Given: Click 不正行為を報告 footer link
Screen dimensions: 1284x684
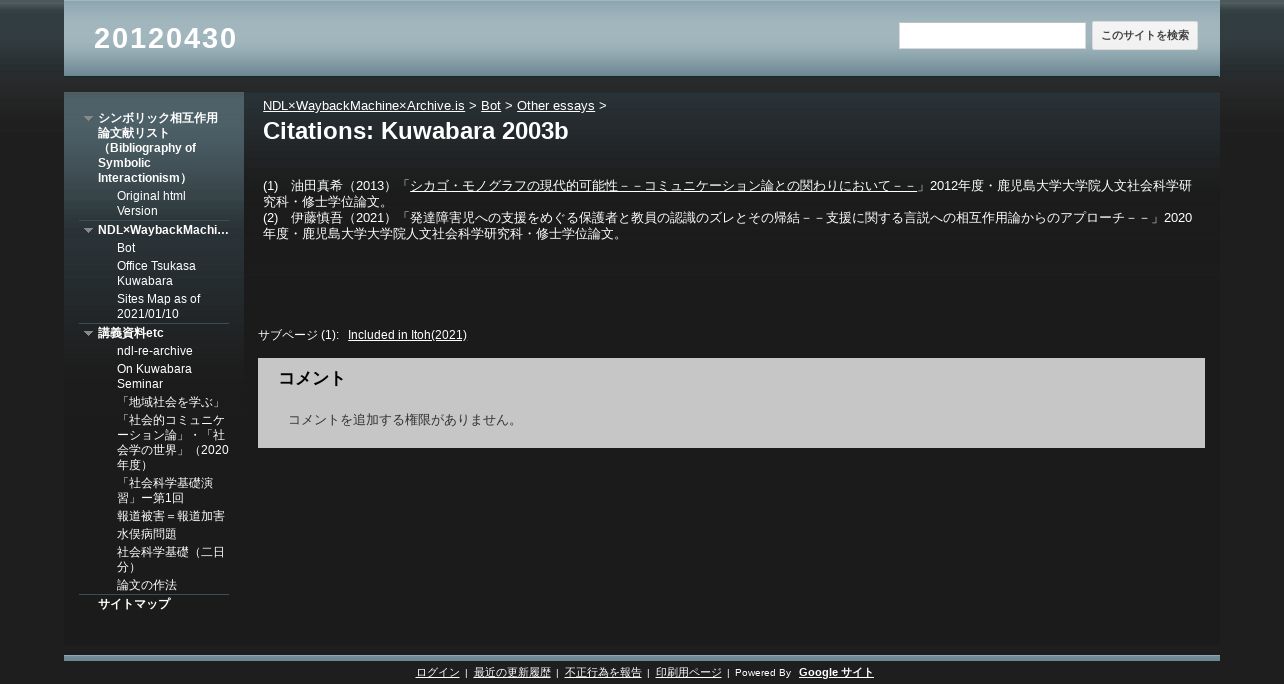Looking at the screenshot, I should [603, 672].
